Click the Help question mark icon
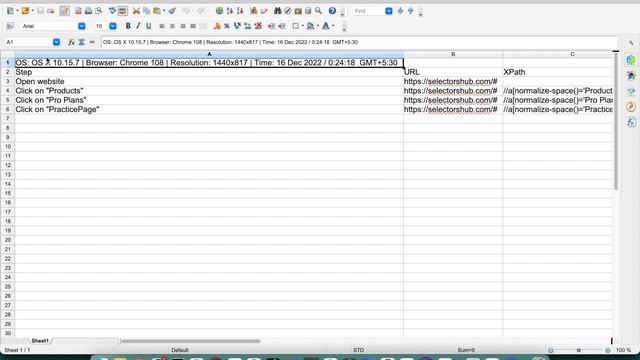 click(332, 11)
